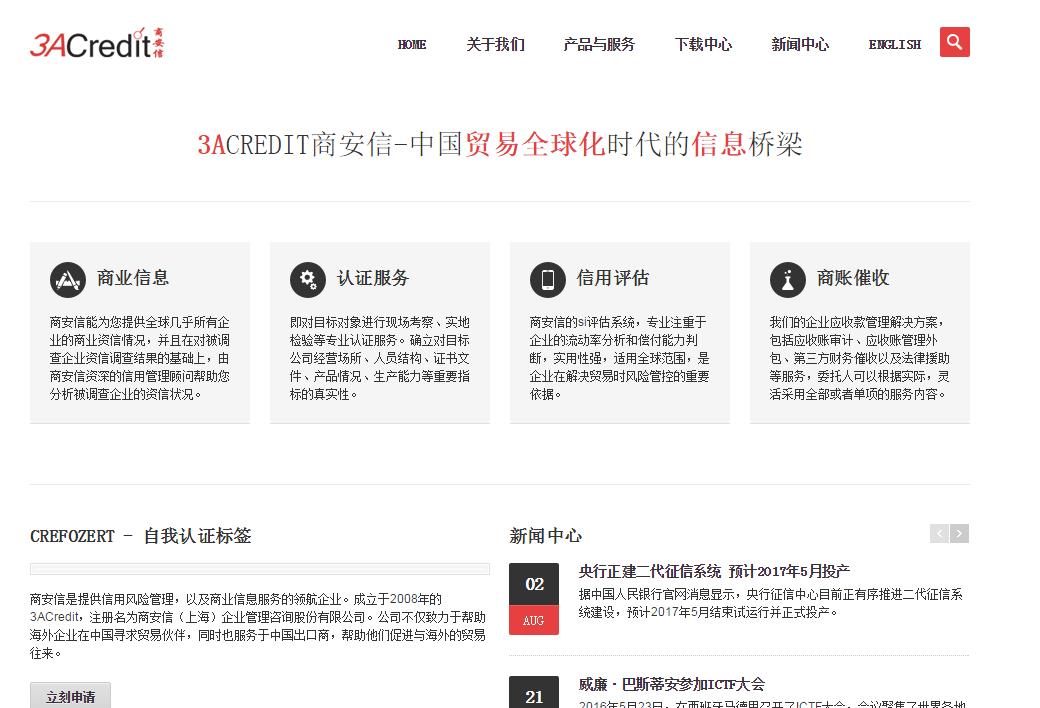Click the 3ACREDIT商安信 banner headline

point(500,145)
